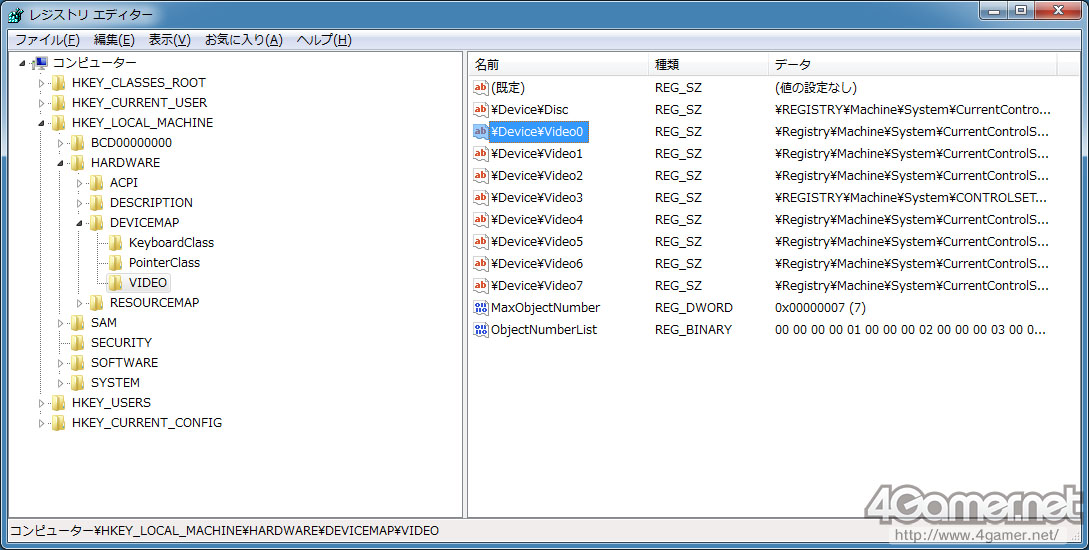Collapse the HARDWARE key
1089x550 pixels.
point(60,163)
